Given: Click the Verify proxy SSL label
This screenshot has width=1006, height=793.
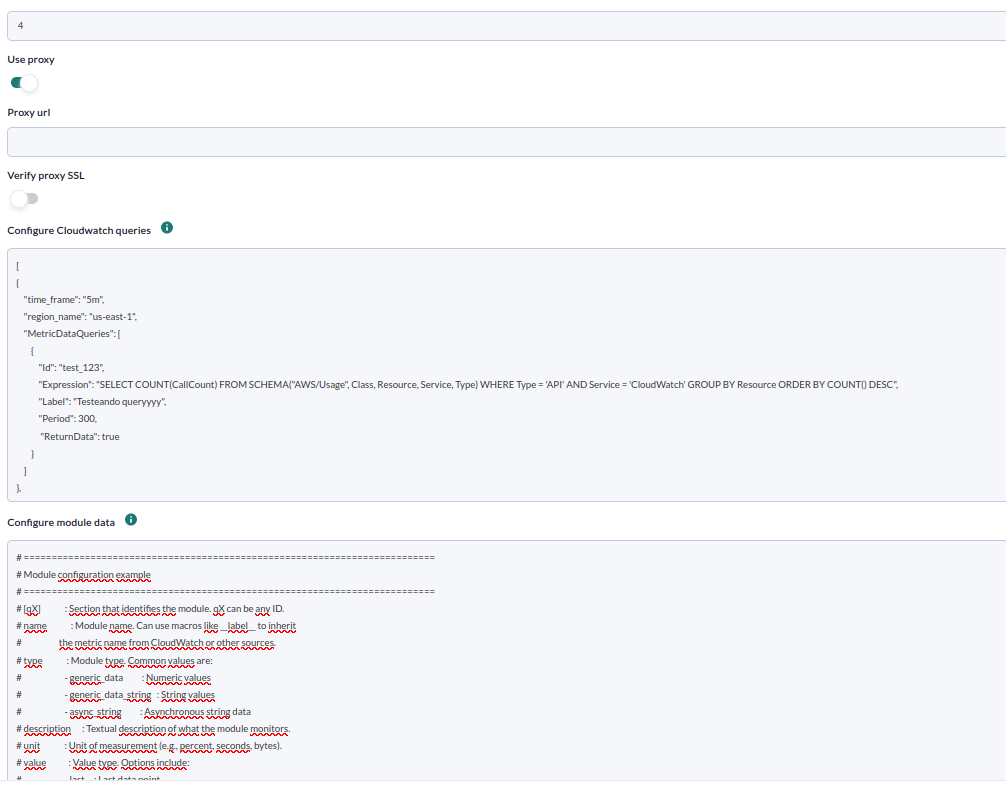Looking at the screenshot, I should point(46,176).
